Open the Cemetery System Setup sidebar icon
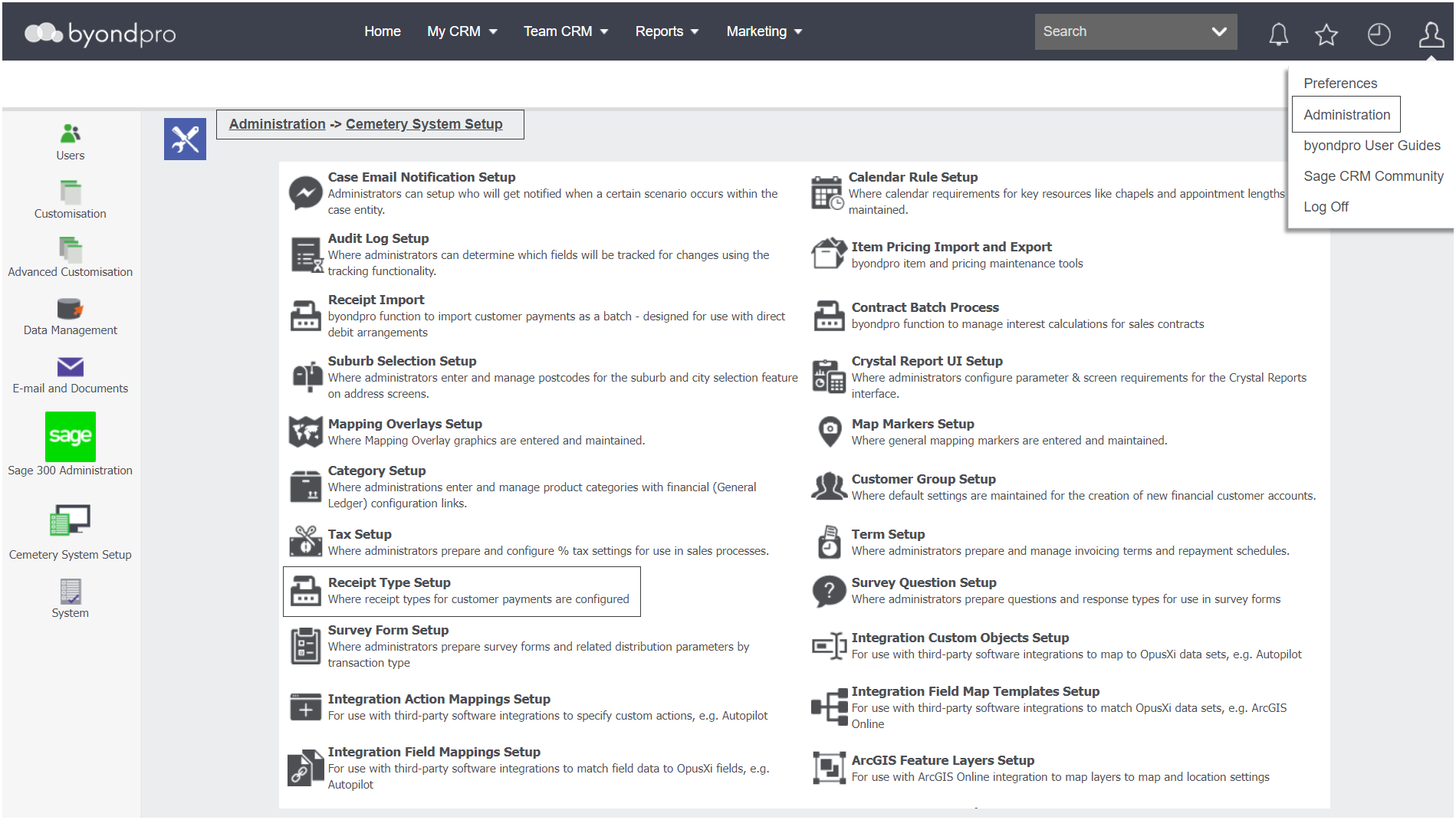 (x=70, y=521)
